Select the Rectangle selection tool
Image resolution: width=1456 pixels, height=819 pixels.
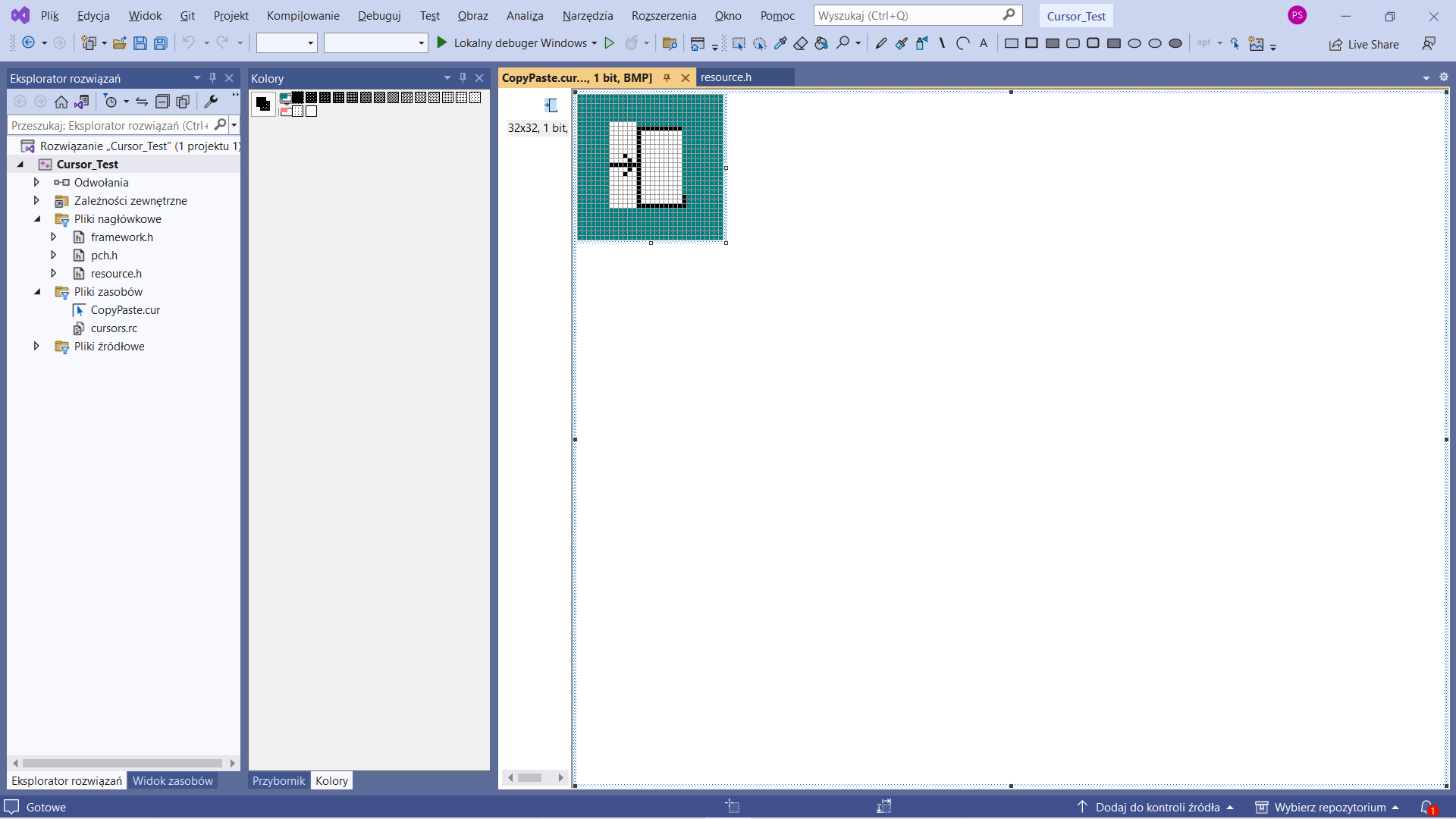click(739, 43)
